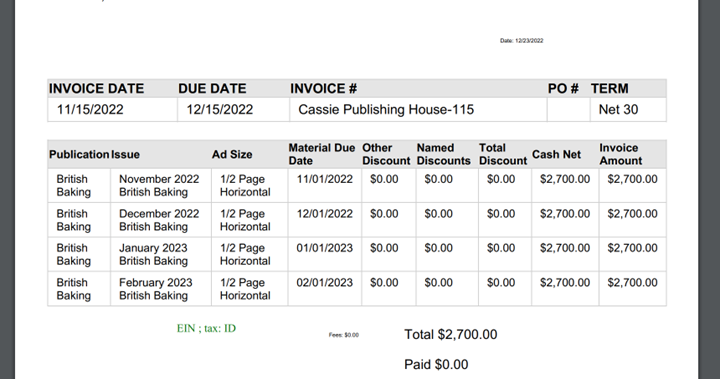Image resolution: width=720 pixels, height=379 pixels.
Task: Click Total Discount in November 2022 row
Action: click(501, 179)
